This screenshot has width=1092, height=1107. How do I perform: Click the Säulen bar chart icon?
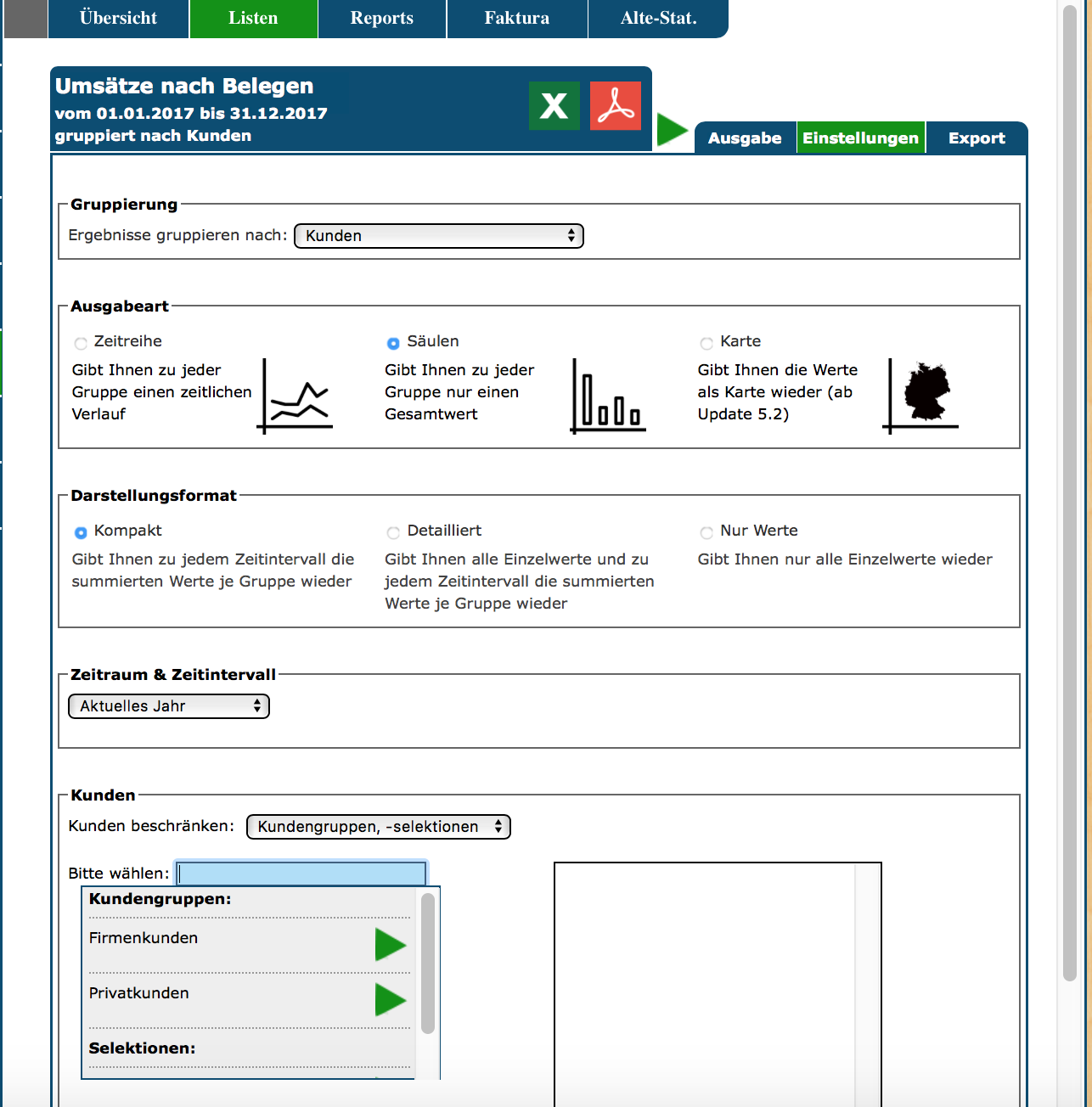(x=608, y=396)
